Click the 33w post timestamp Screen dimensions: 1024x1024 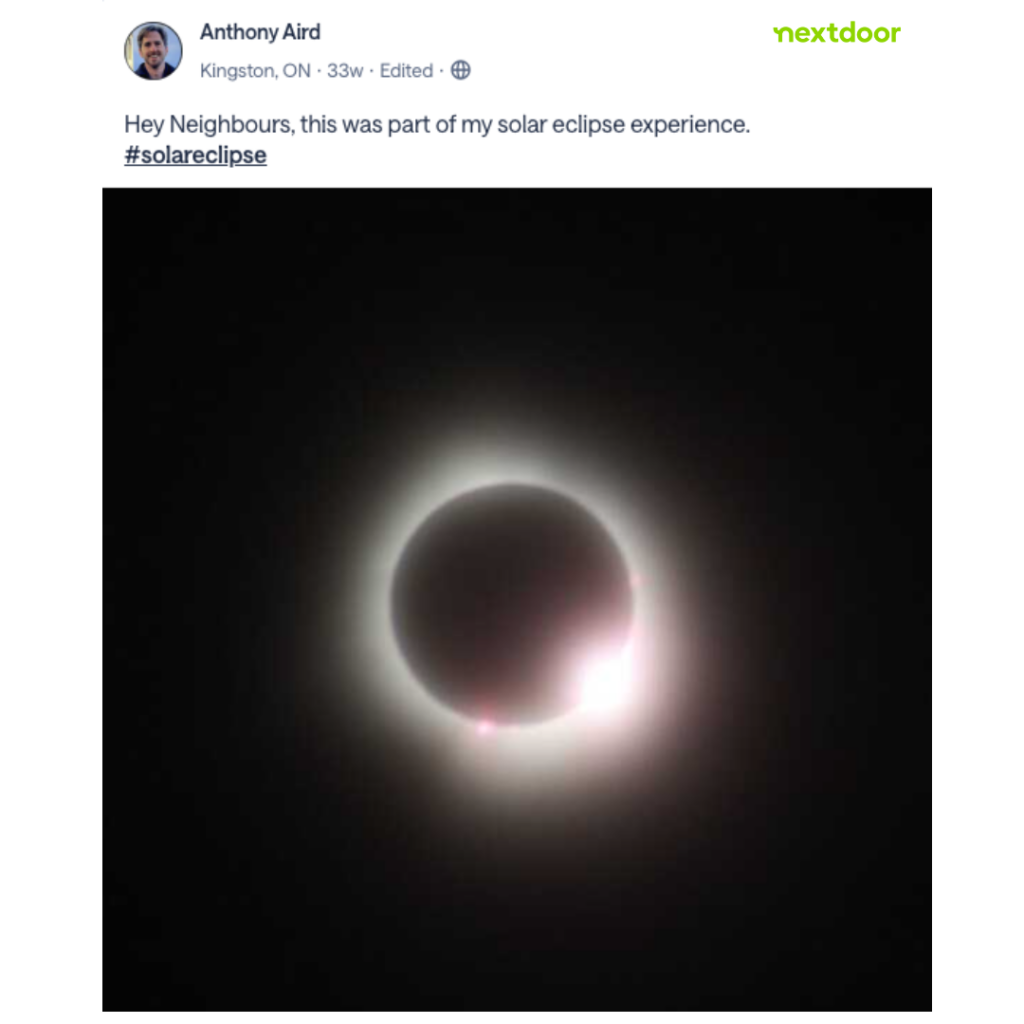(x=345, y=71)
